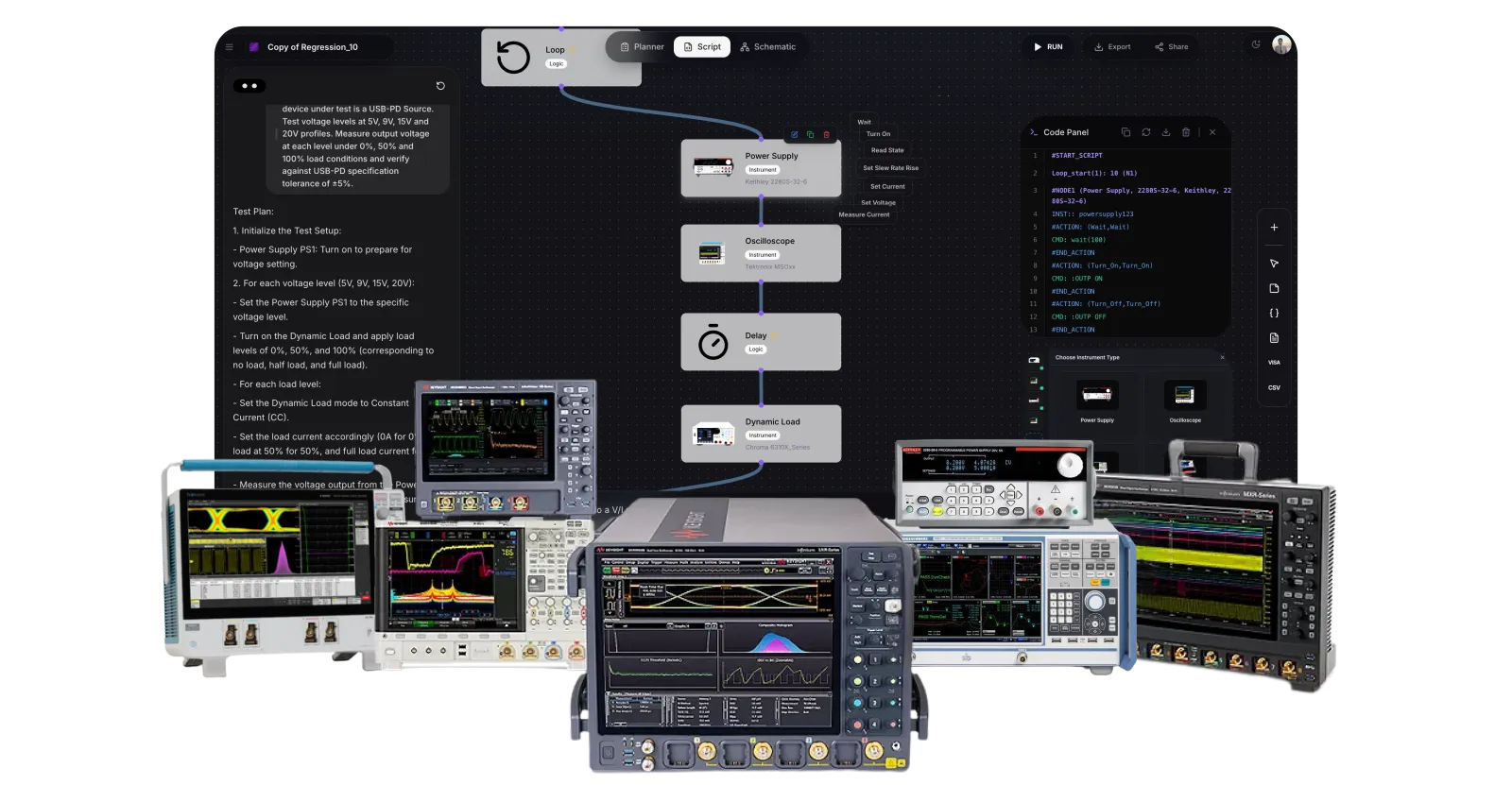This screenshot has width=1512, height=785.
Task: Click the first connected-instrument status icon left of the instrument panel
Action: pyautogui.click(x=1034, y=361)
